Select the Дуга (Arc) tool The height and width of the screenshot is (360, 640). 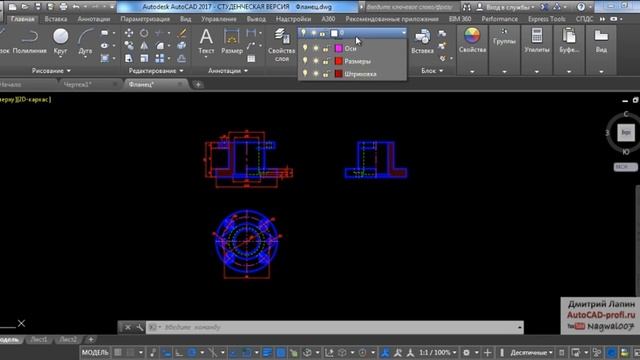[x=85, y=41]
